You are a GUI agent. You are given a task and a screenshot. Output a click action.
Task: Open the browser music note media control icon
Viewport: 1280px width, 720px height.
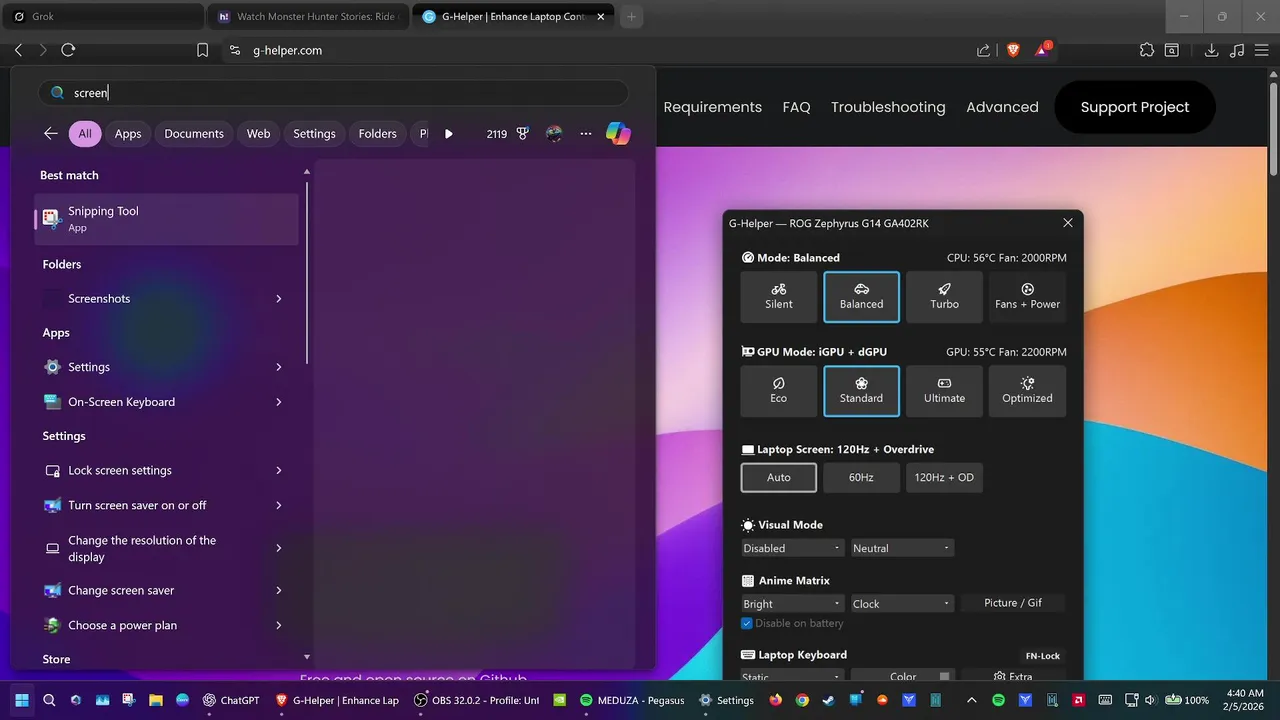tap(1237, 50)
